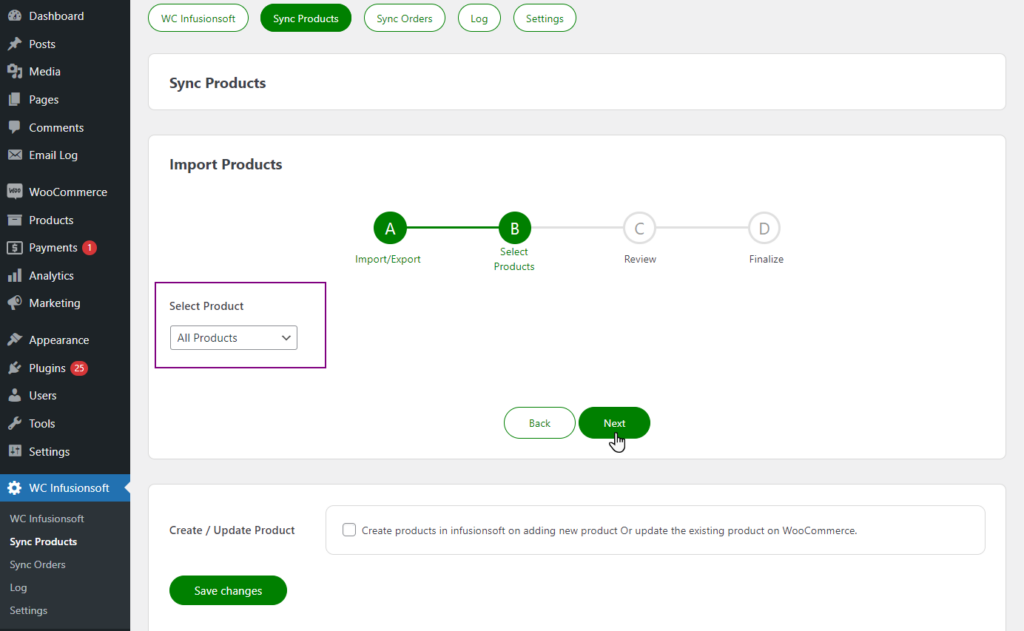This screenshot has height=631, width=1024.
Task: Click the Plugins plug icon
Action: pos(14,368)
